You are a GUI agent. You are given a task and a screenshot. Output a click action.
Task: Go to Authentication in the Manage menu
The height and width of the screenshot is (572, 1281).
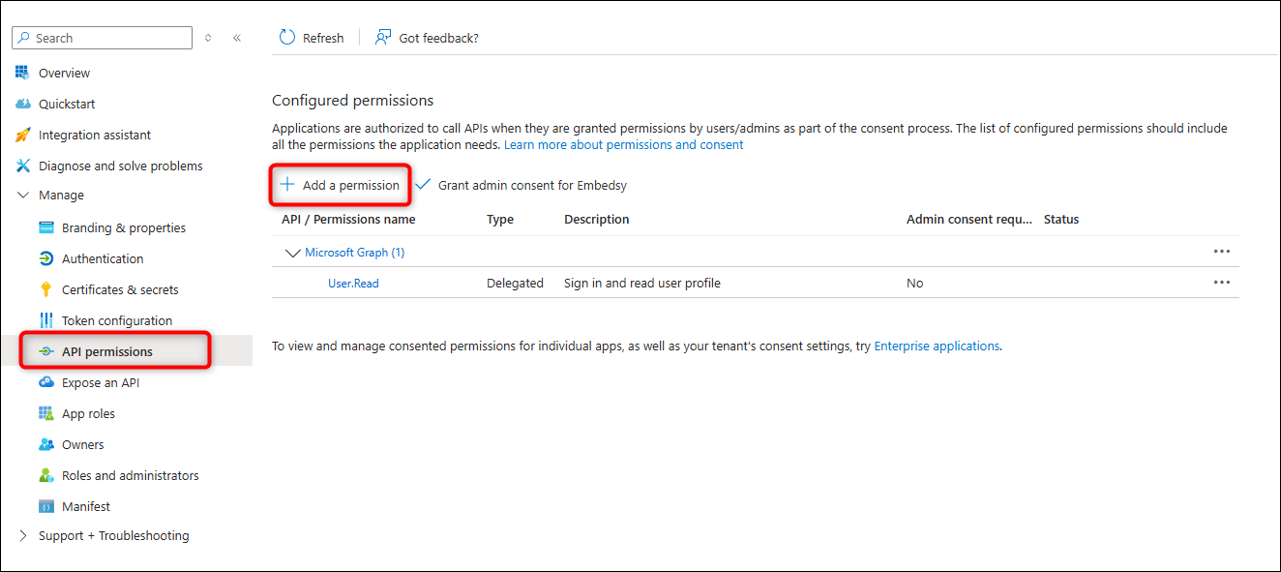(103, 259)
